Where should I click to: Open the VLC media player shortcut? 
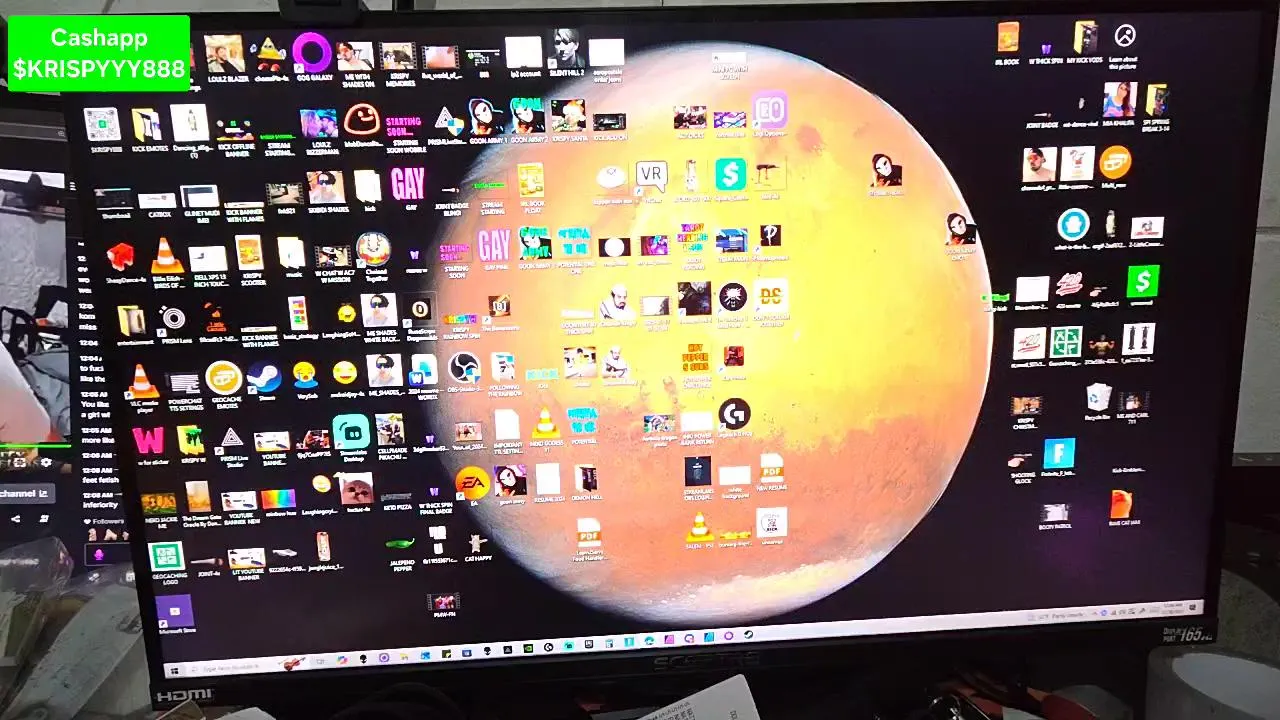(x=142, y=388)
